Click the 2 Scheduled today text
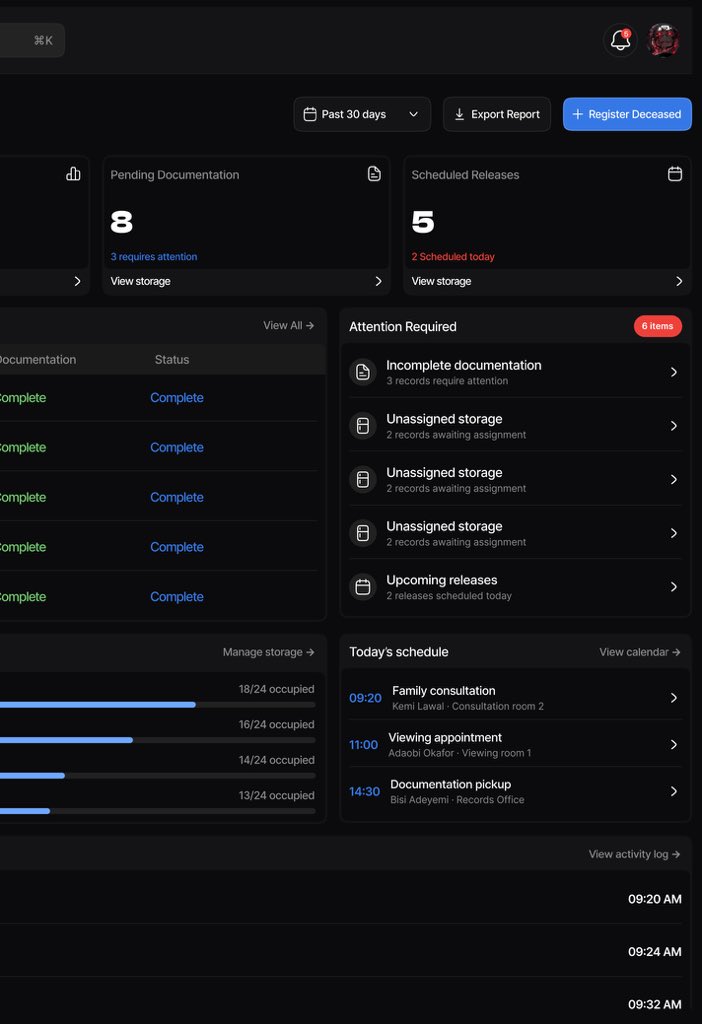Screen dimensions: 702x1024 click(453, 257)
